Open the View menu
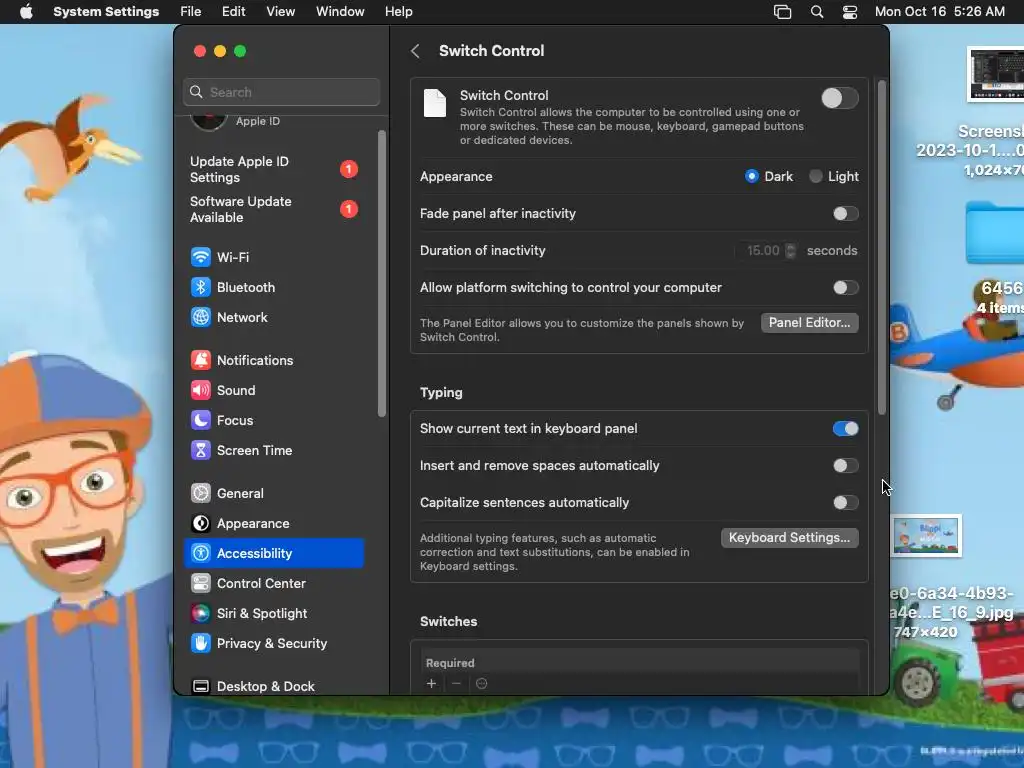1024x768 pixels. point(280,12)
